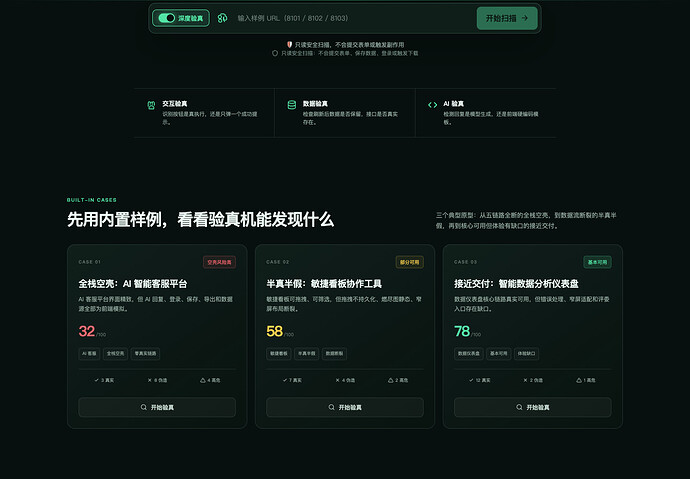Select the 敏捷看板 tag

click(x=279, y=354)
